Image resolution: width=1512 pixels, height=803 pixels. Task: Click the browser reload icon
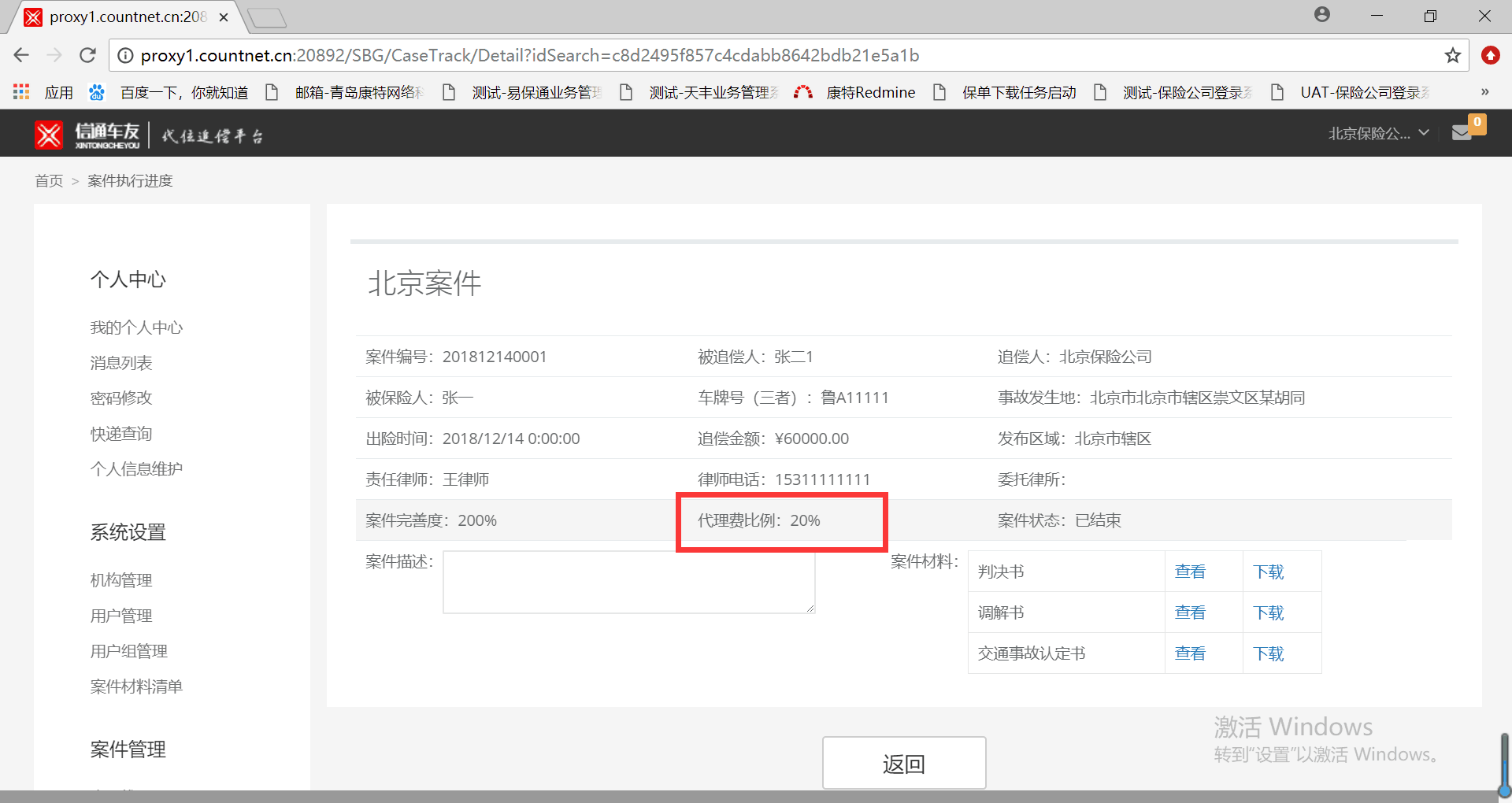coord(87,55)
